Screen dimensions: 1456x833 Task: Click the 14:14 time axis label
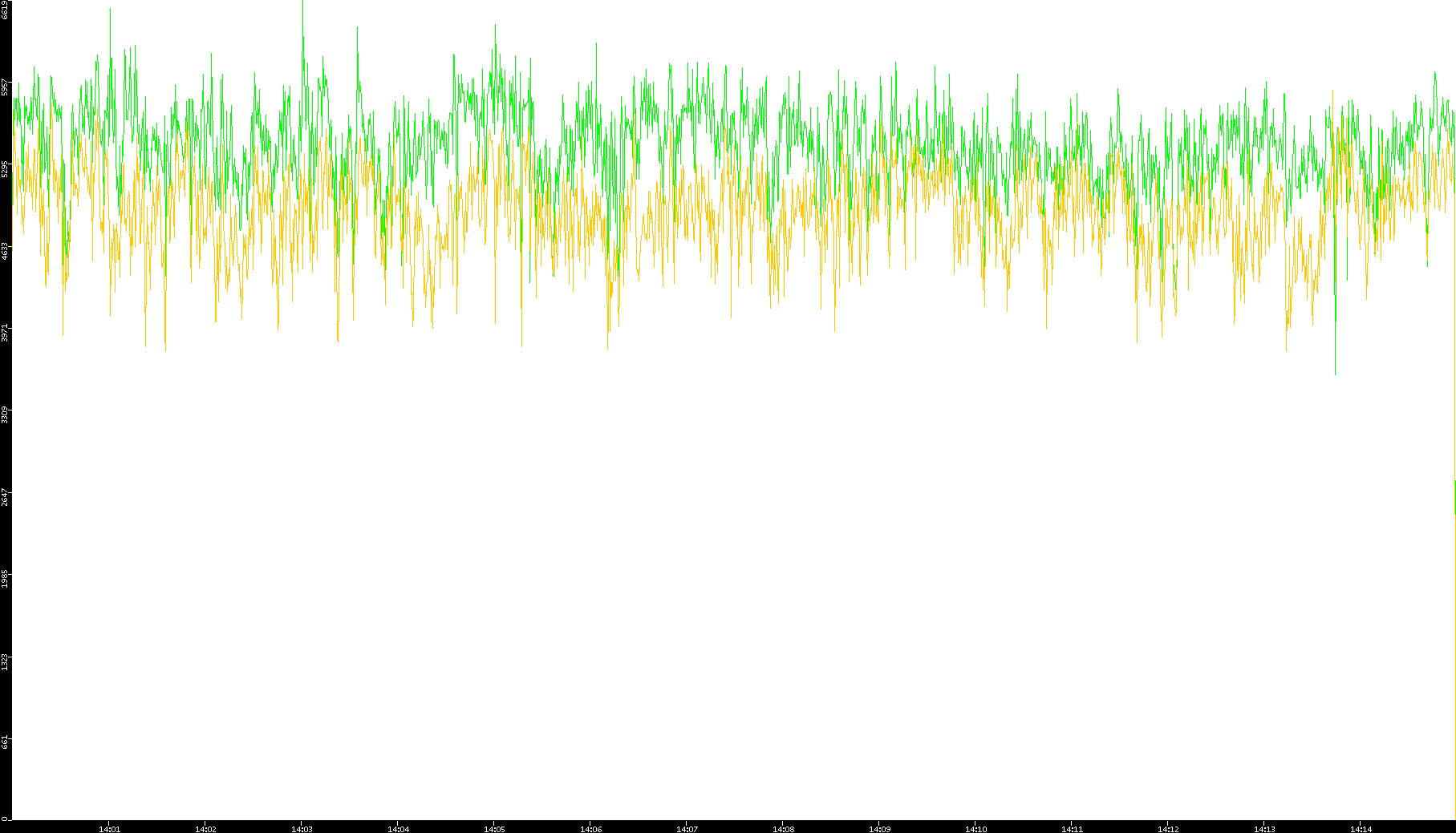(1361, 828)
